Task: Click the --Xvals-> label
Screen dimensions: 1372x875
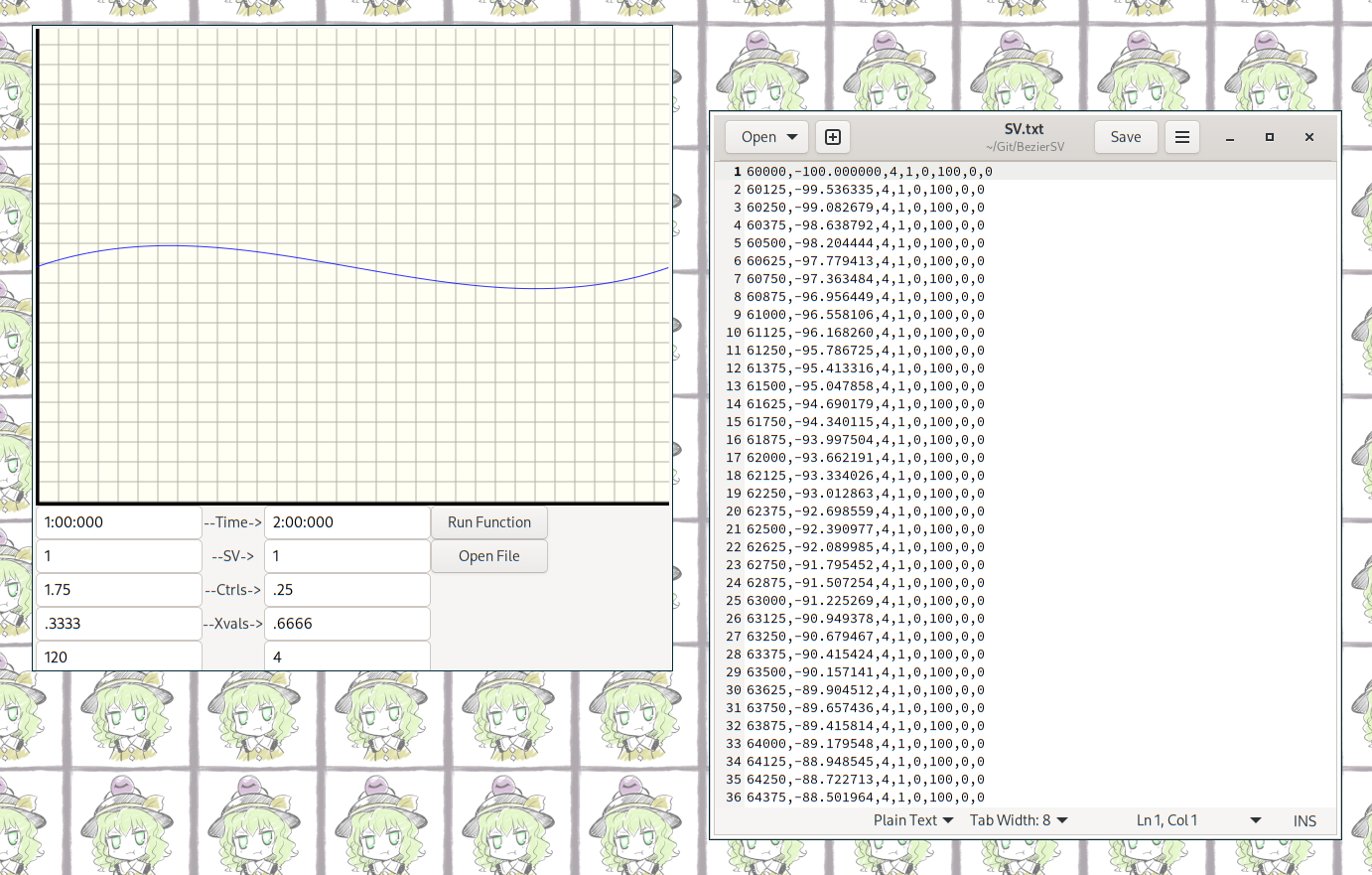Action: (233, 624)
